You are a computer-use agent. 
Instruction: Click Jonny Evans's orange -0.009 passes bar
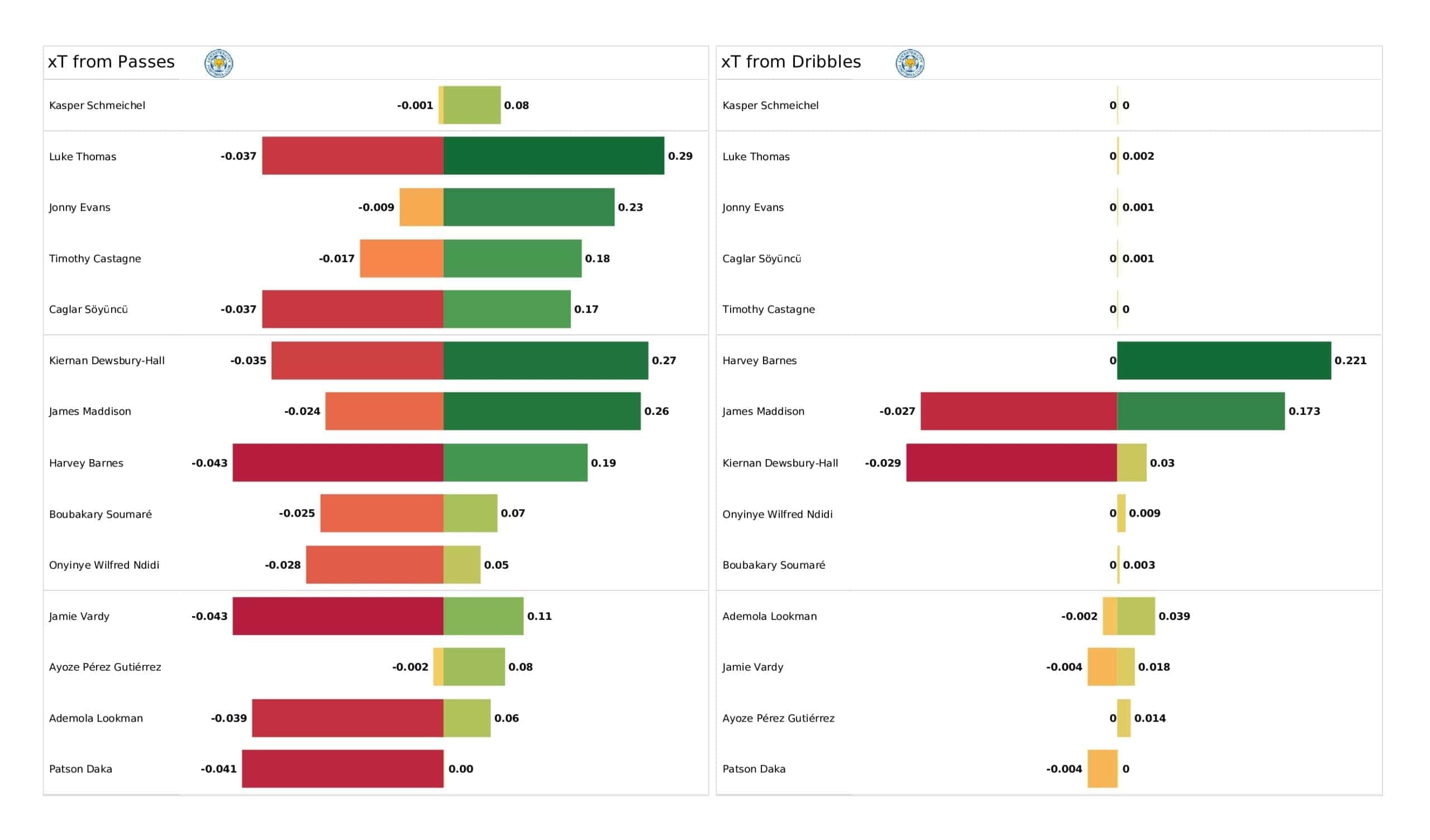point(422,207)
